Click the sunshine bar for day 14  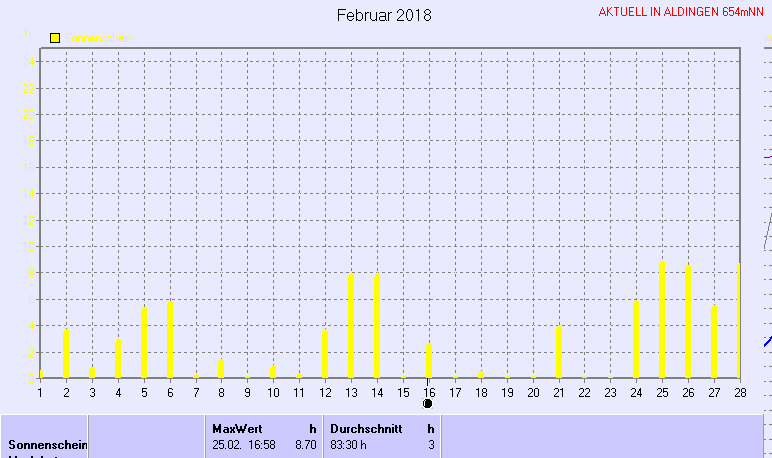coord(376,326)
